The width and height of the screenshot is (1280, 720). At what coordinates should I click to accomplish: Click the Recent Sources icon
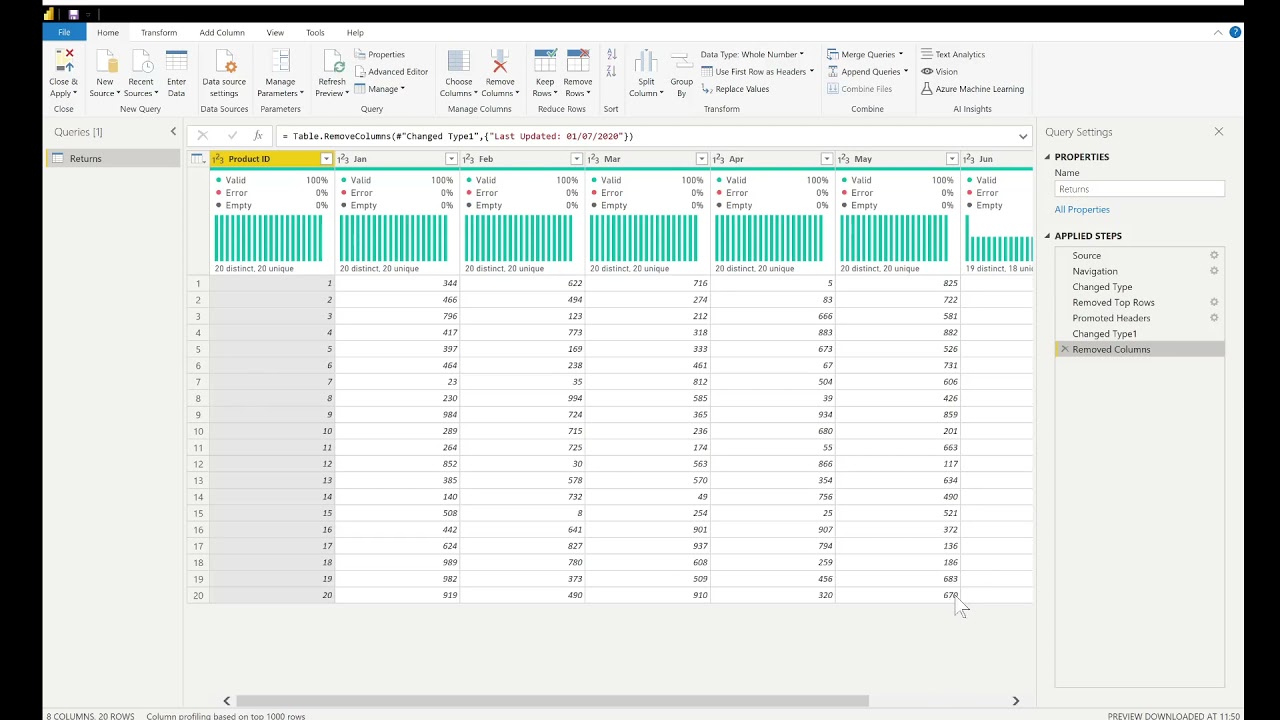tap(141, 61)
